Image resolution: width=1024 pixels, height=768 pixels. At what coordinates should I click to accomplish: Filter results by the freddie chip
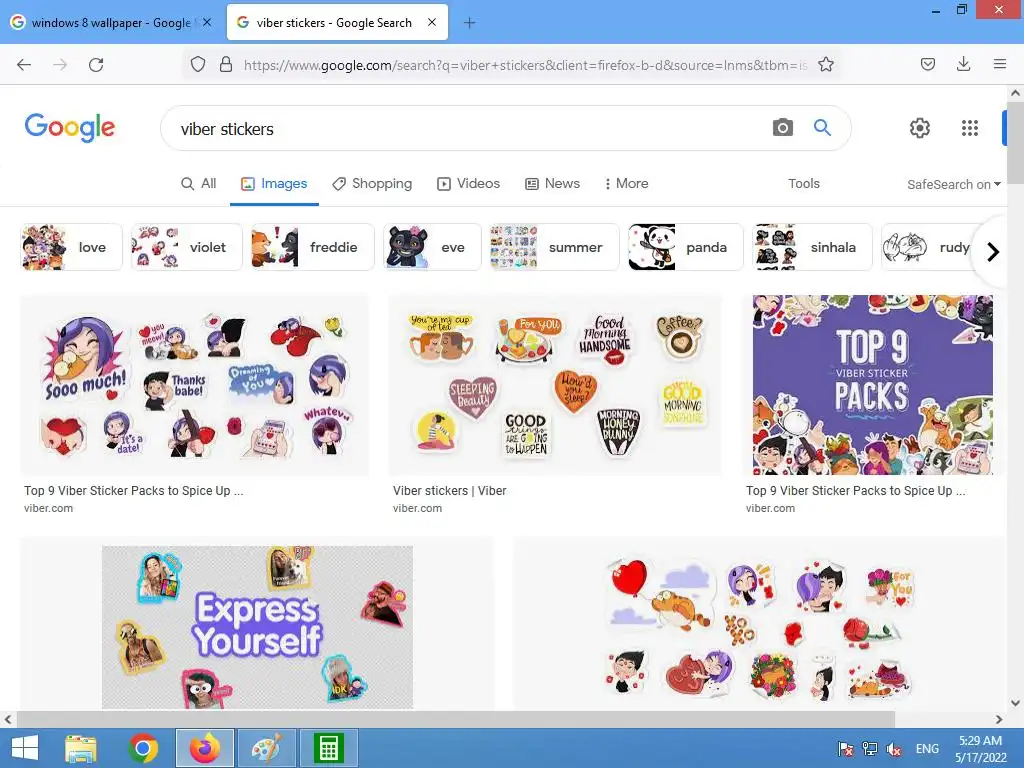coord(313,247)
